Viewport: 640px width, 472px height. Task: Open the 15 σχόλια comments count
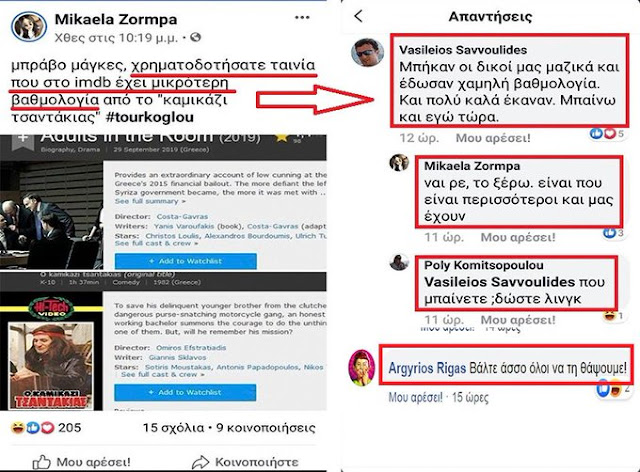point(173,428)
